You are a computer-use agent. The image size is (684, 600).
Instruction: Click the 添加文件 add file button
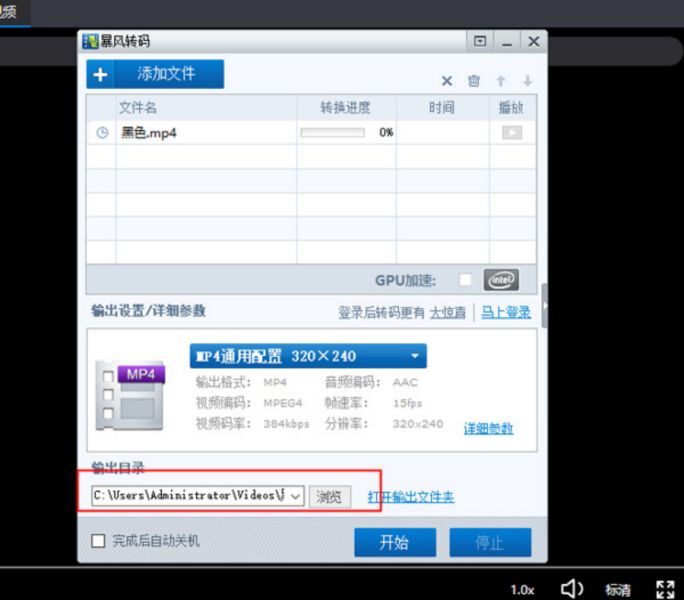click(x=155, y=74)
